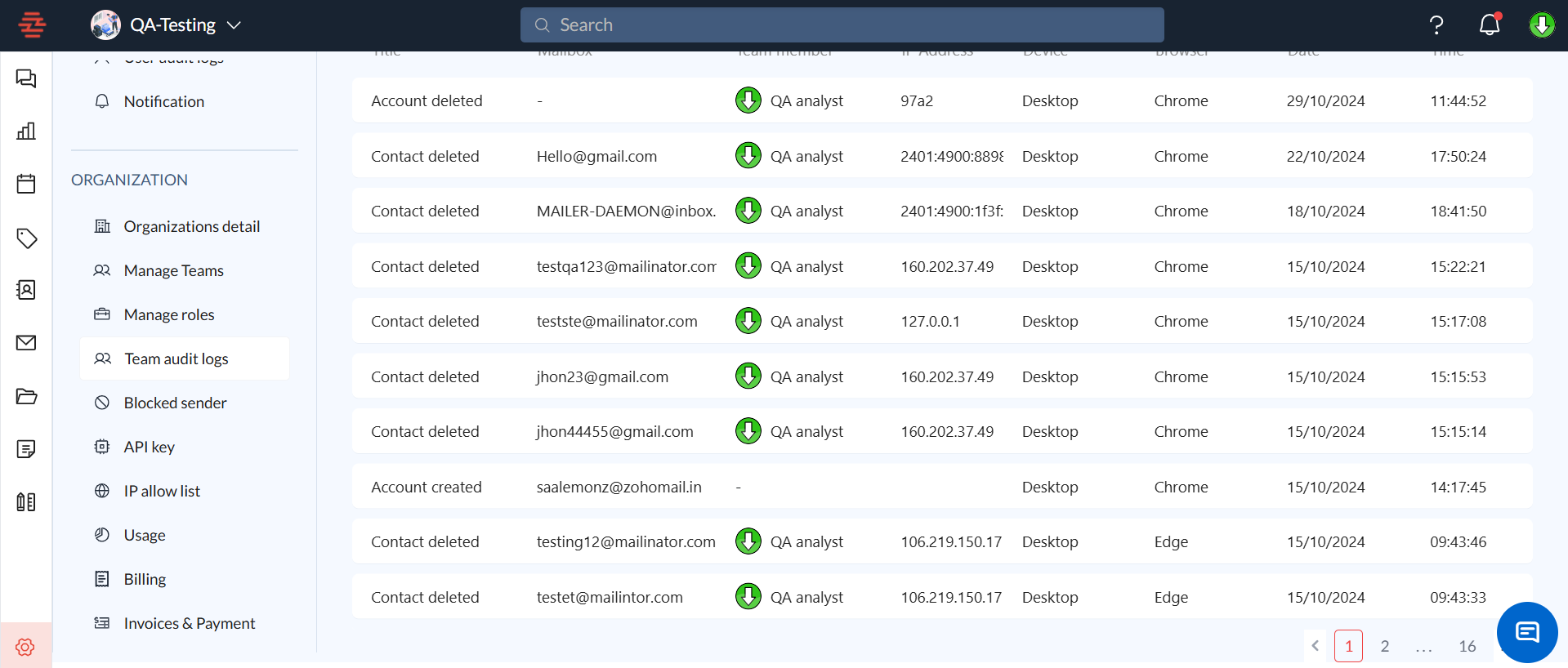Click the mail envelope icon in sidebar
The image size is (1568, 668).
[x=26, y=343]
